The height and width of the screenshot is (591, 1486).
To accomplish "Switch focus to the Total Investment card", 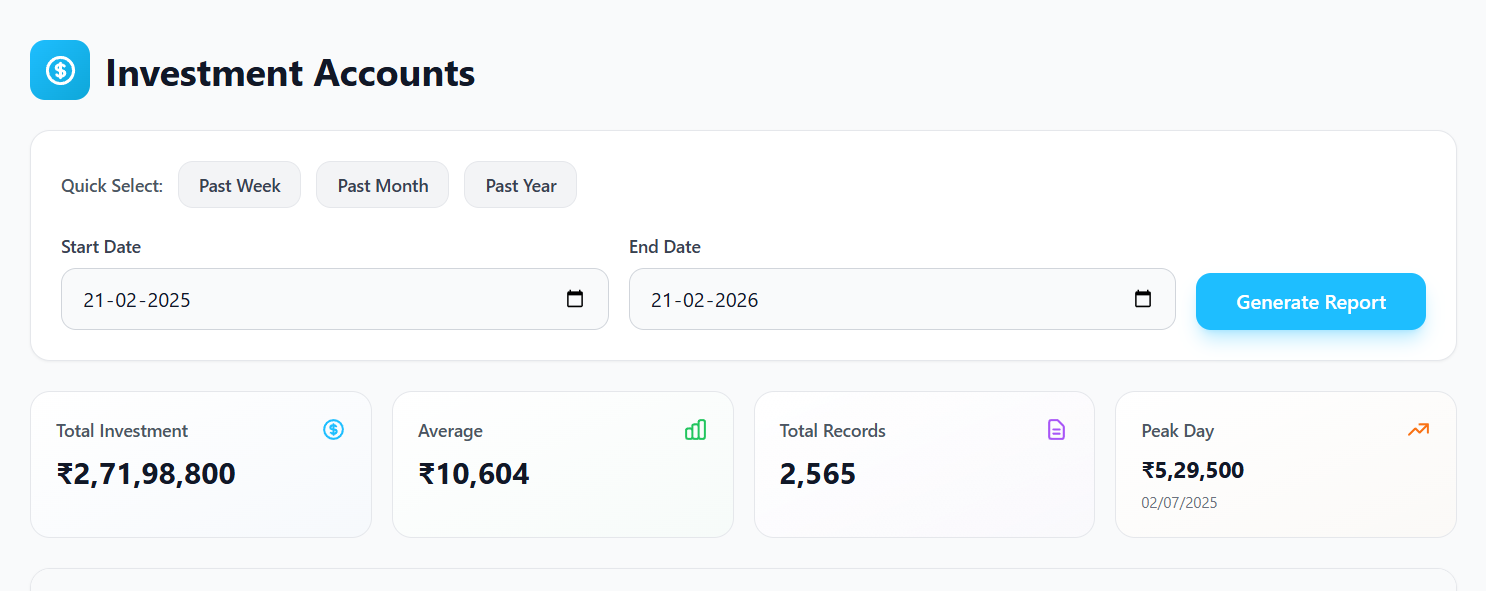I will tap(200, 463).
